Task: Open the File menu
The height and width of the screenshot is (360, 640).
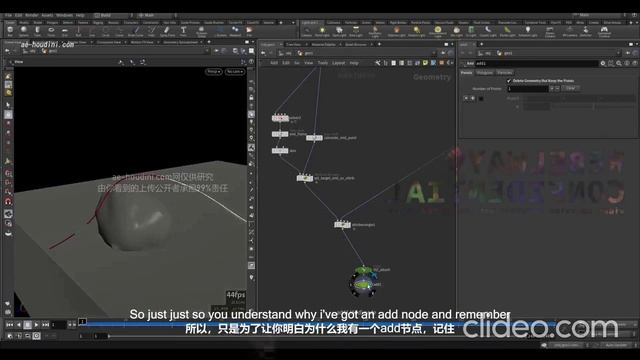Action: [x=8, y=15]
